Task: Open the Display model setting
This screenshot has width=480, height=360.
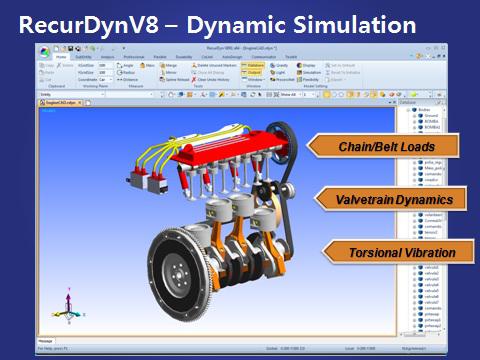Action: pos(306,65)
